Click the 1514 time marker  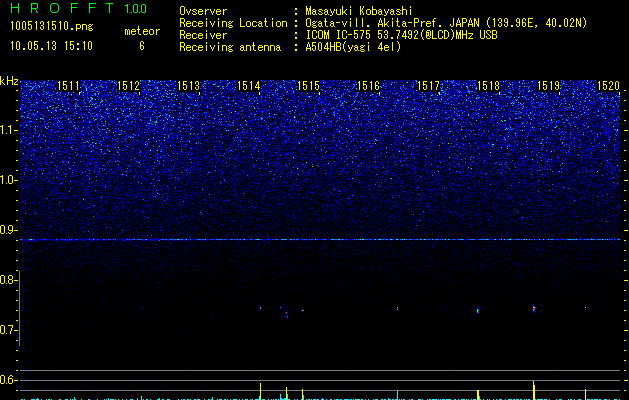click(249, 85)
